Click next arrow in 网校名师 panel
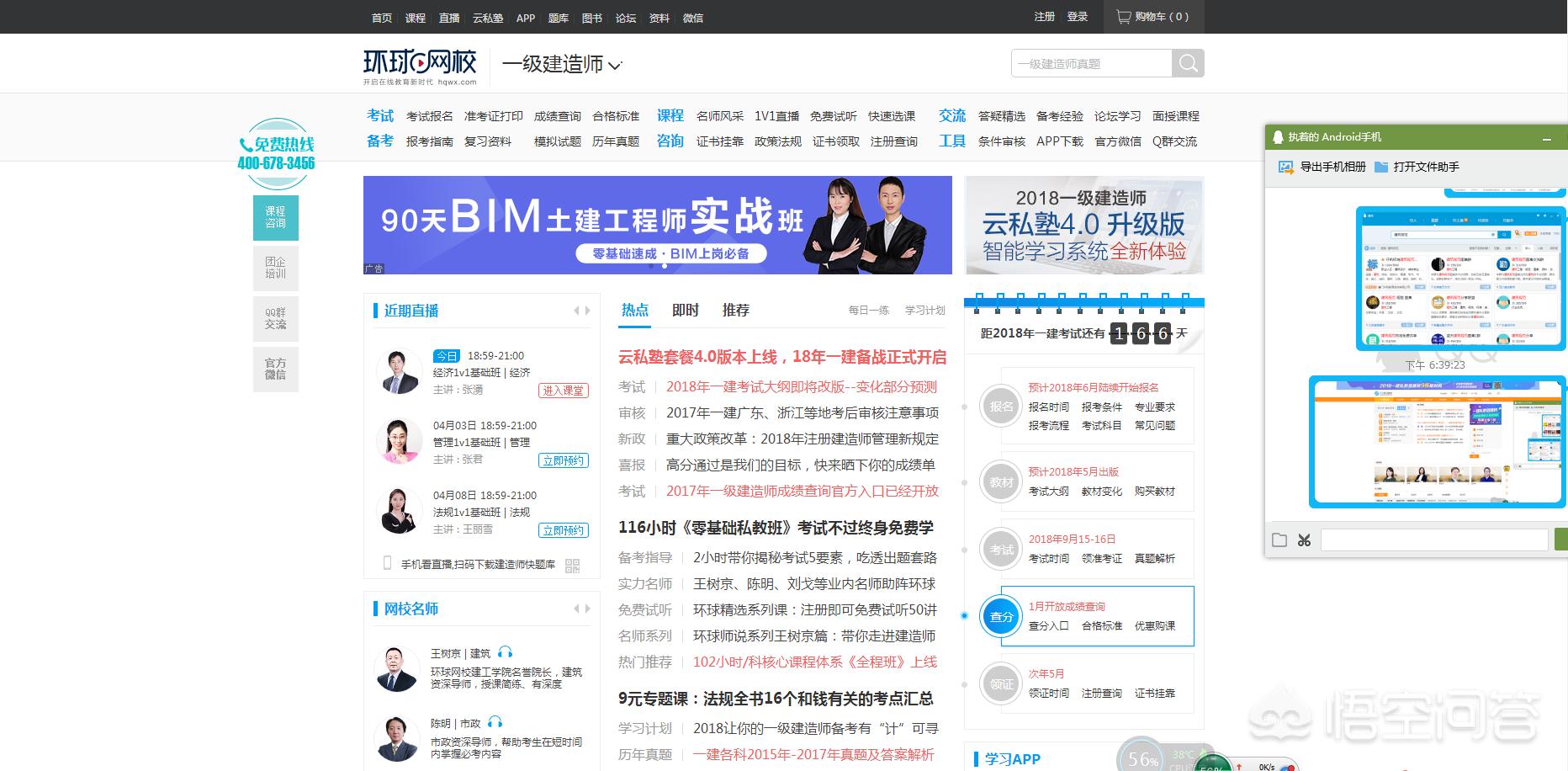 point(588,609)
